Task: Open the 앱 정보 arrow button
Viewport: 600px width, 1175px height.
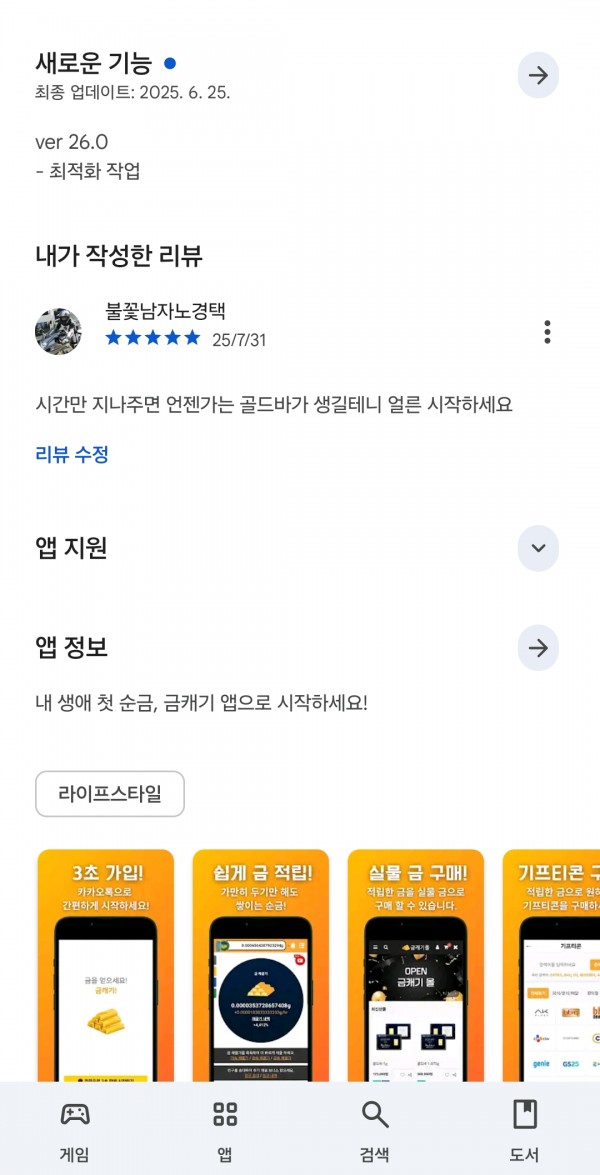Action: pyautogui.click(x=538, y=647)
